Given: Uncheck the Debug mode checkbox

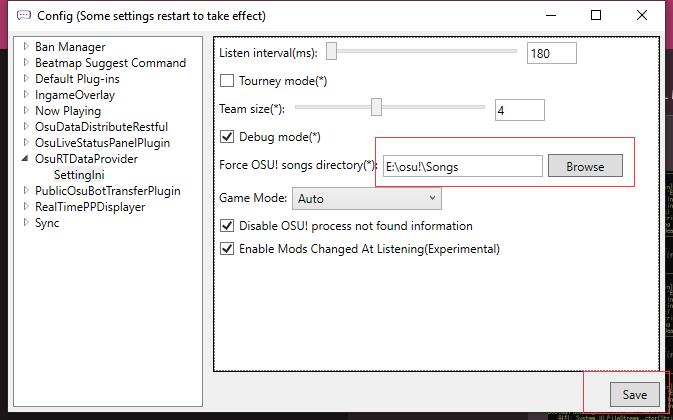Looking at the screenshot, I should tap(227, 137).
